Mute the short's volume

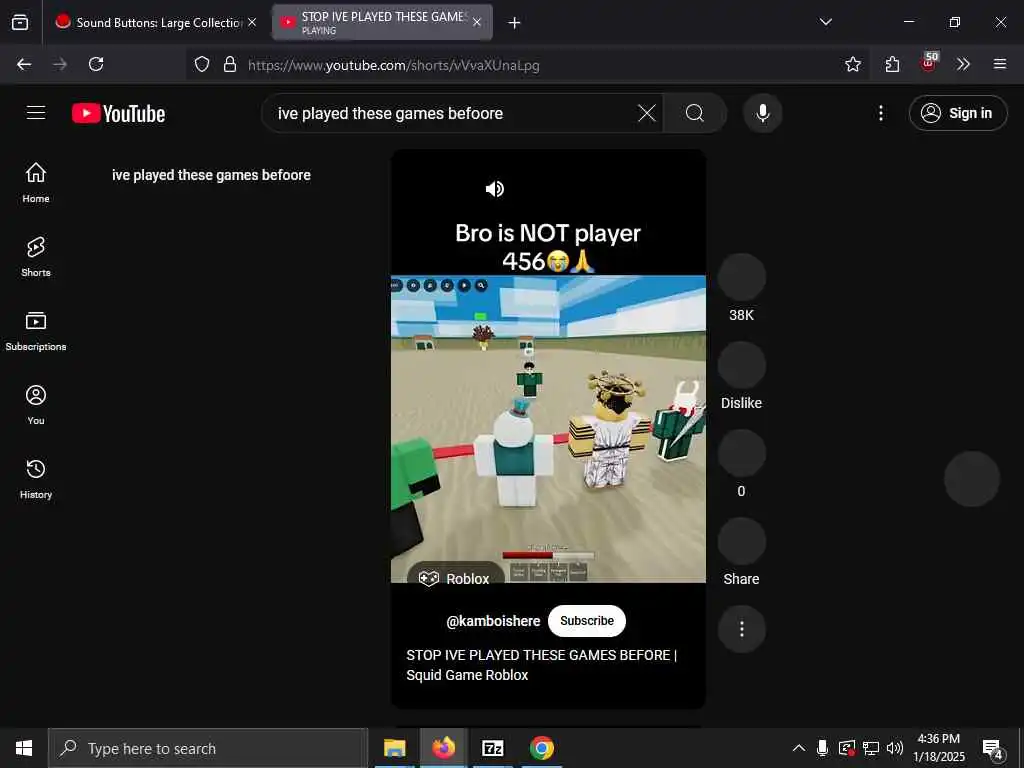[x=494, y=189]
